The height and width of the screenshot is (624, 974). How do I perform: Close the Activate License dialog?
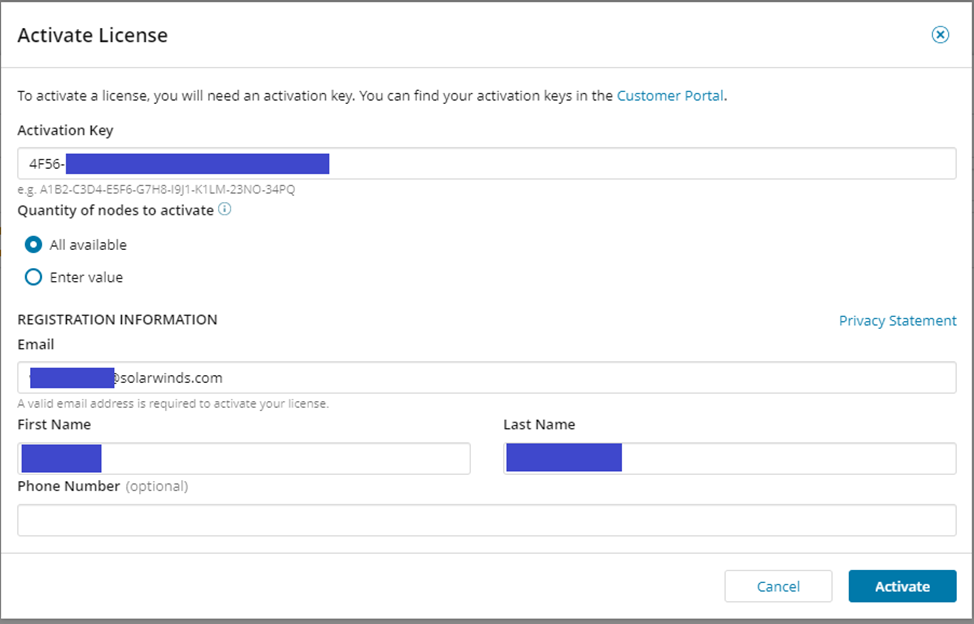click(x=940, y=34)
